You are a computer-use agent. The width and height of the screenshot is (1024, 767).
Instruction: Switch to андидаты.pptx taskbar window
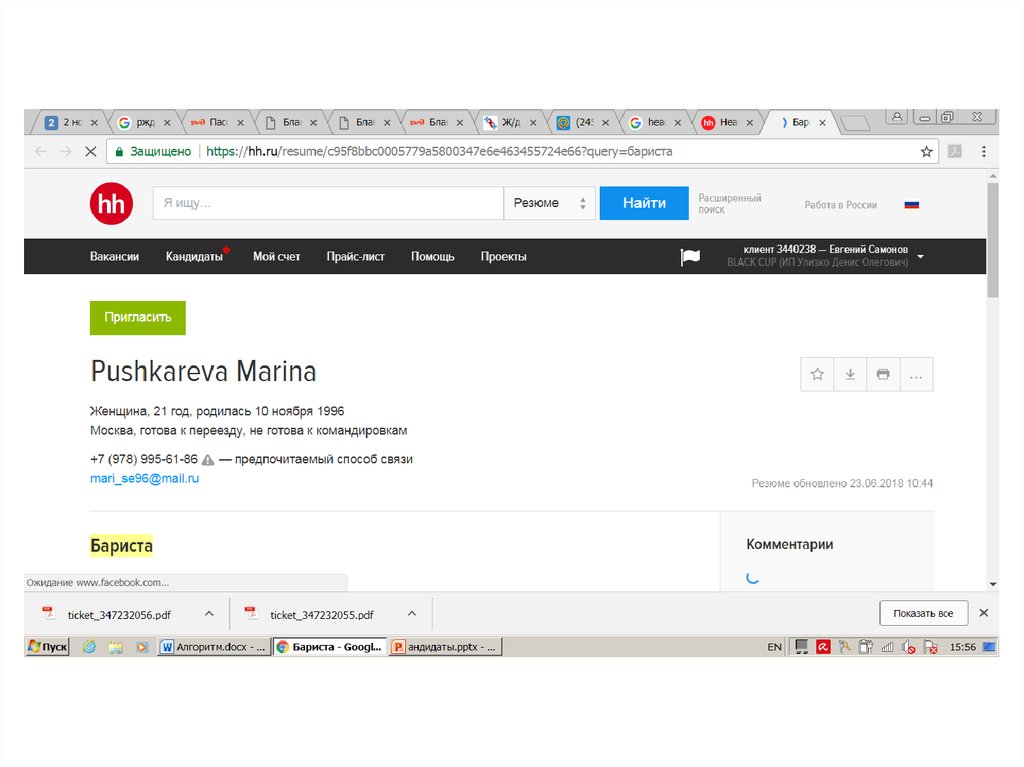445,647
